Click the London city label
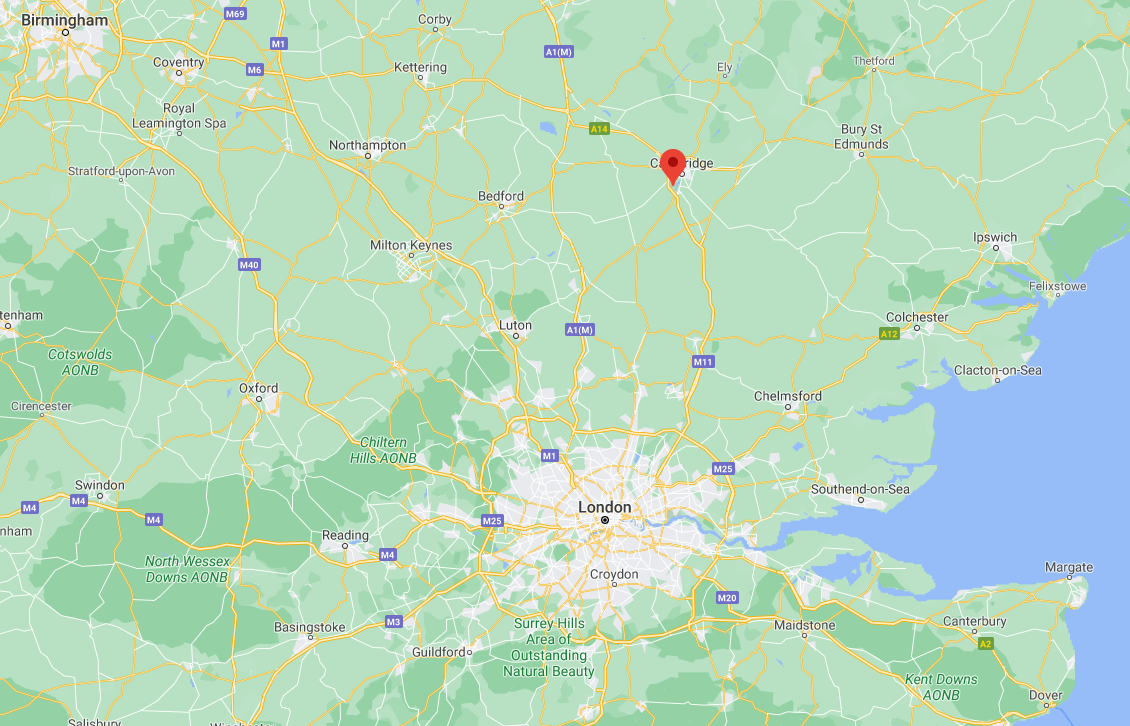1130x726 pixels. 605,507
